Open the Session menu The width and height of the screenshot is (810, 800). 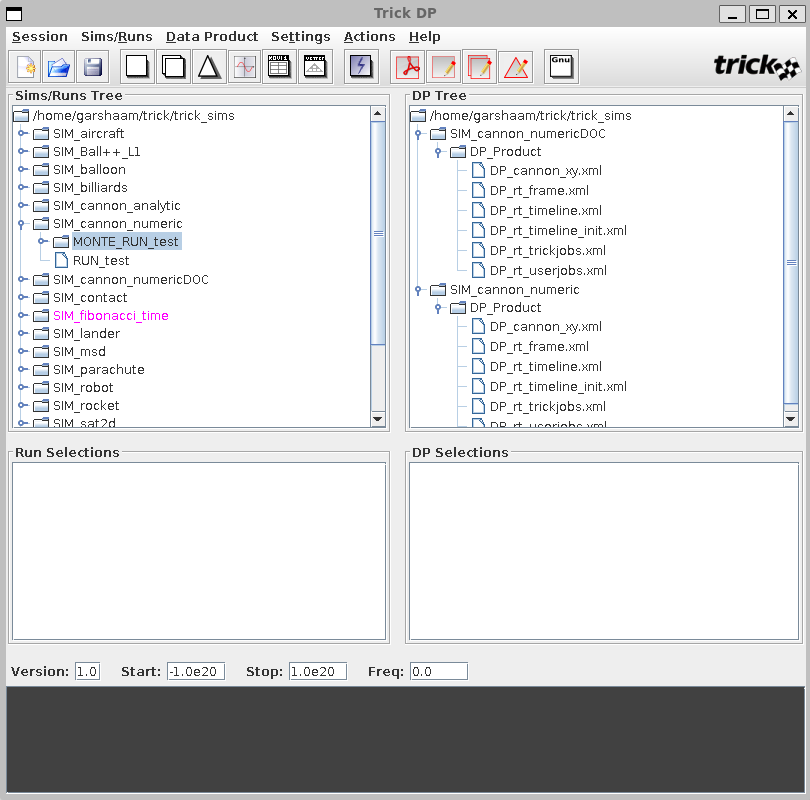[x=40, y=37]
